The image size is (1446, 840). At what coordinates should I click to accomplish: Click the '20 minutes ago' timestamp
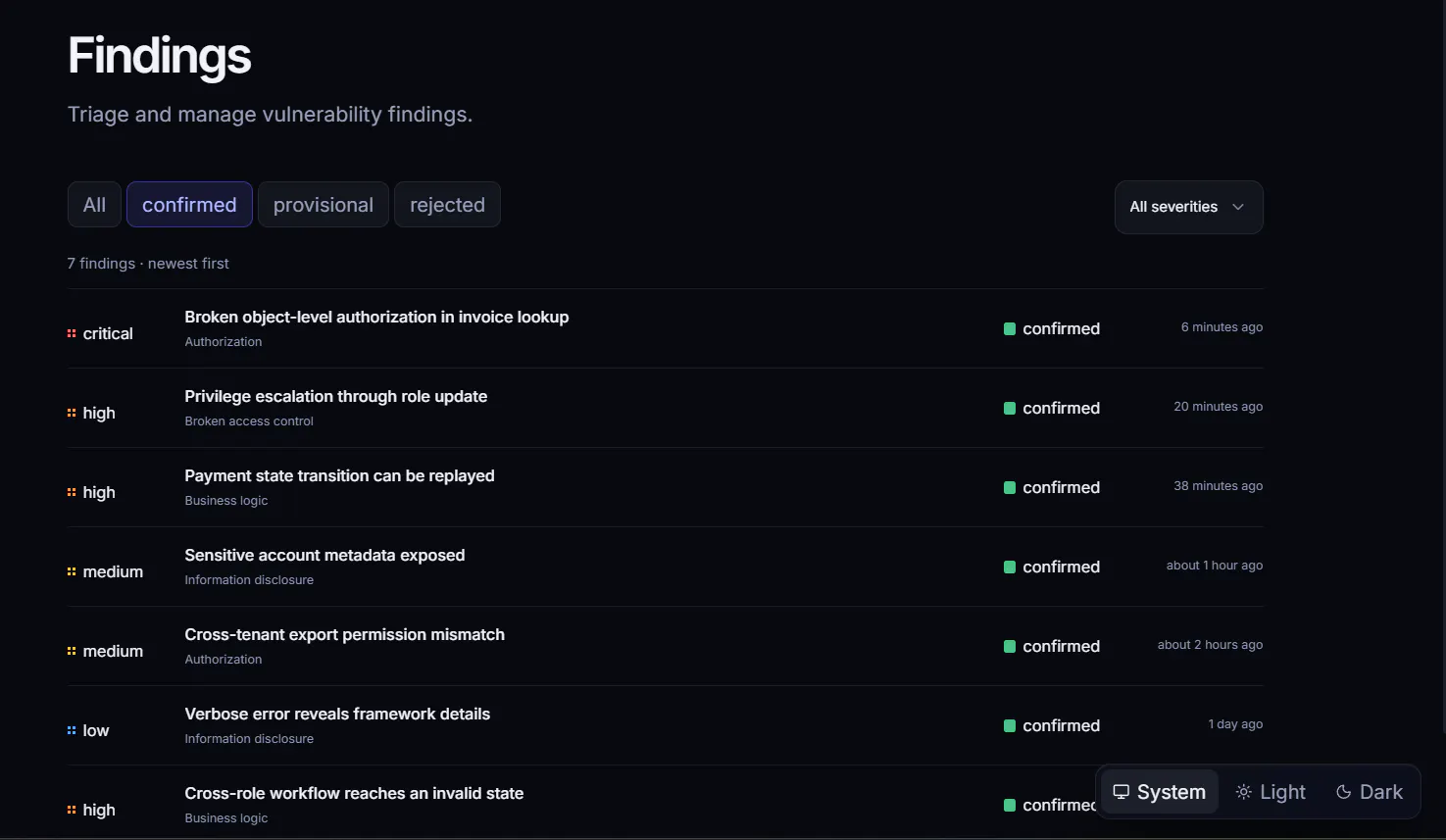[x=1218, y=407]
